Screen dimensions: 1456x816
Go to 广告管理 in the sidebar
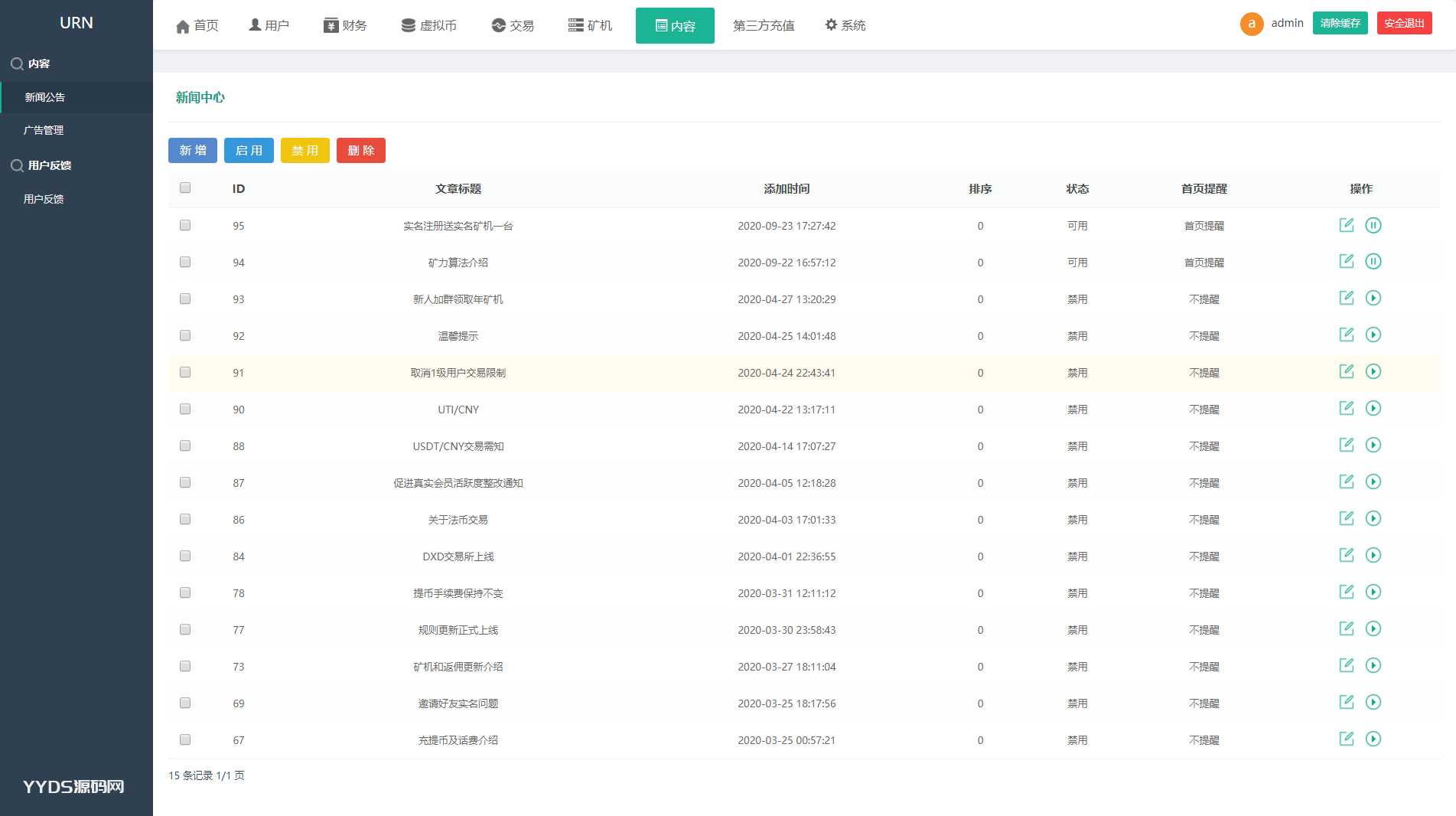[x=44, y=130]
